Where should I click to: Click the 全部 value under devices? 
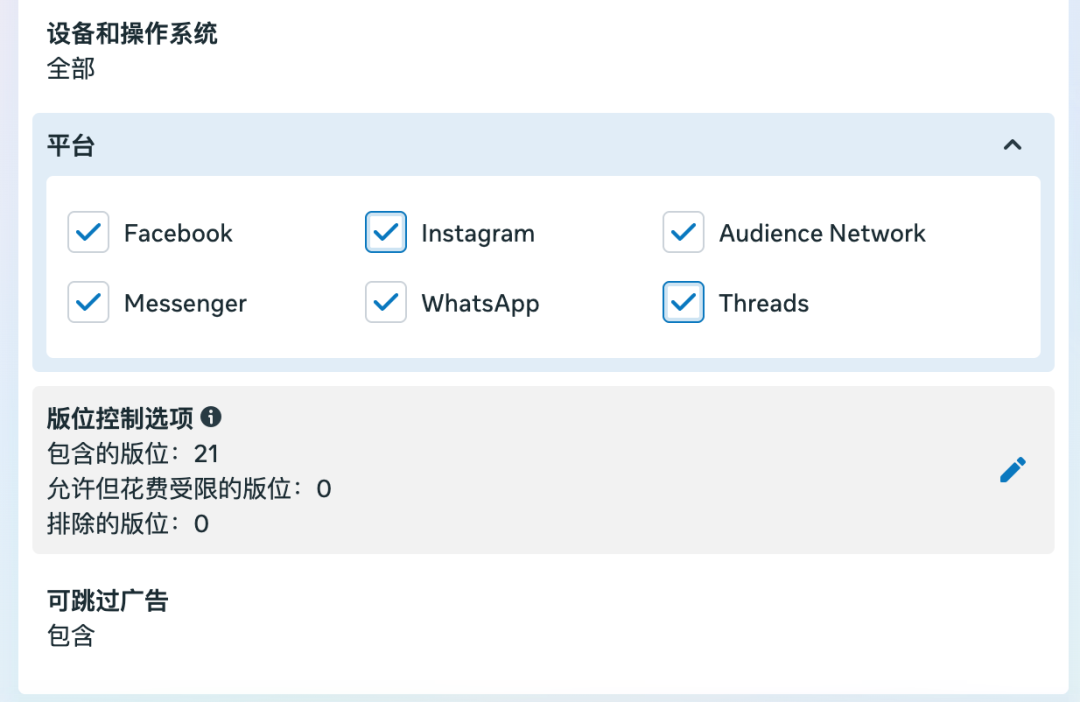pyautogui.click(x=71, y=69)
